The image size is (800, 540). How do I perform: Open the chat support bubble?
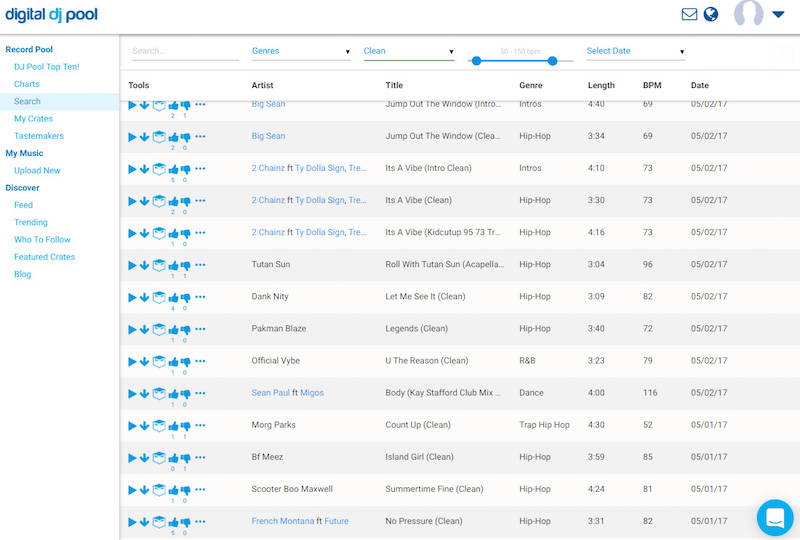tap(775, 518)
